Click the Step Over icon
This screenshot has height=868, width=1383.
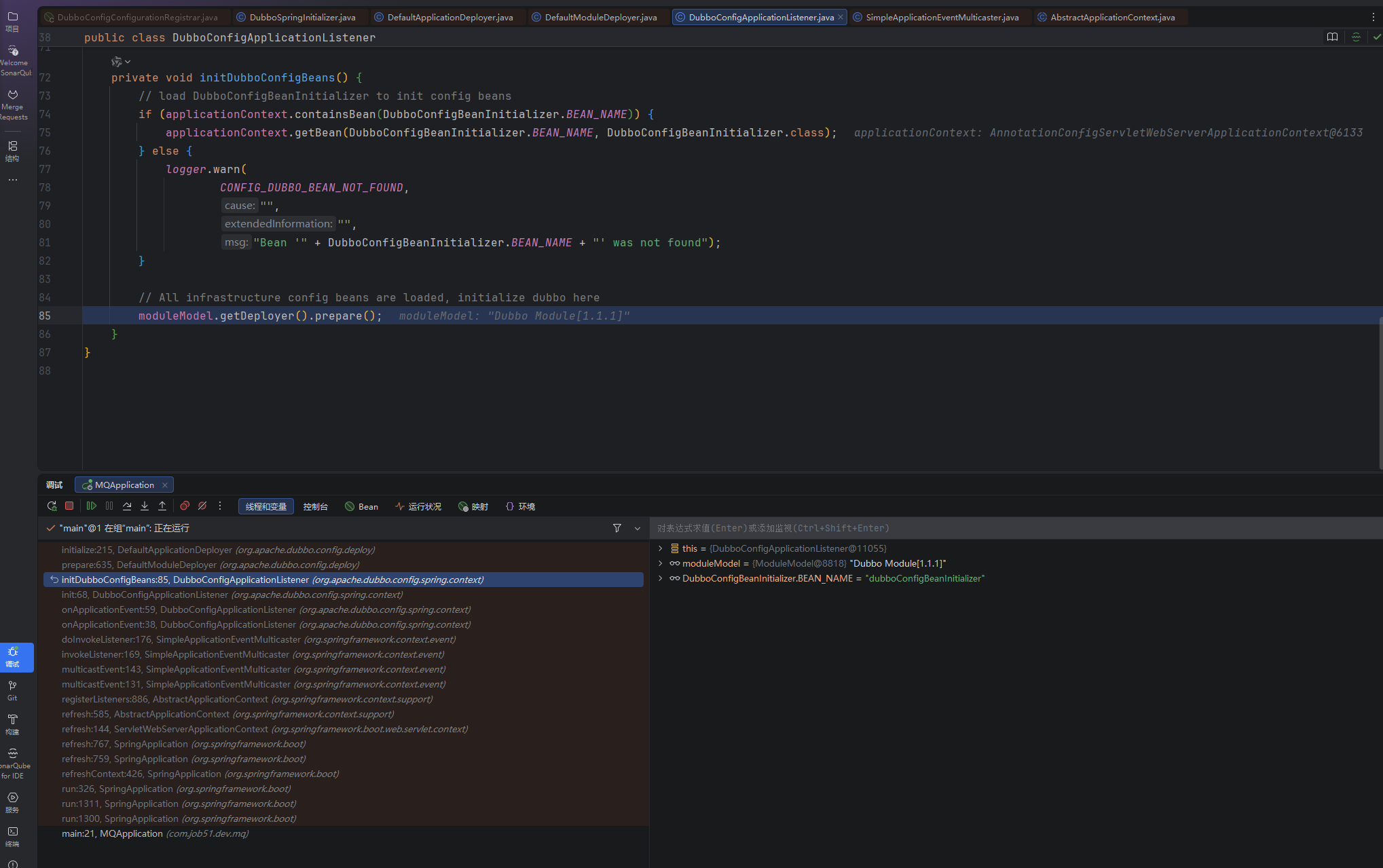coord(127,506)
